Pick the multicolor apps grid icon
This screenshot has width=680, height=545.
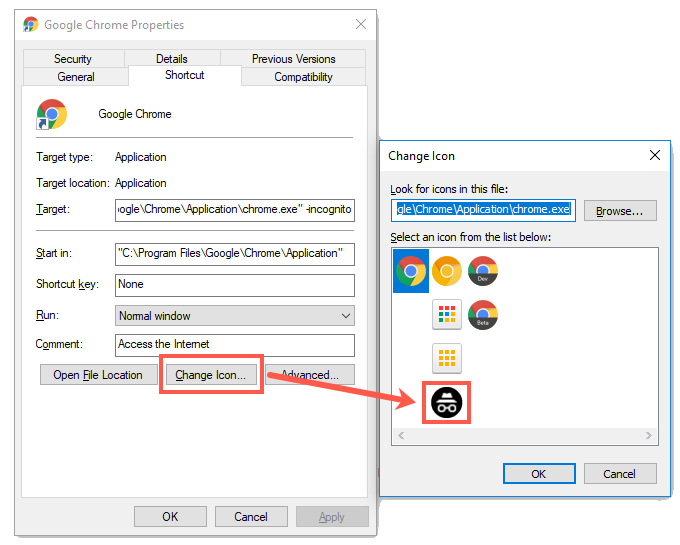coord(447,315)
